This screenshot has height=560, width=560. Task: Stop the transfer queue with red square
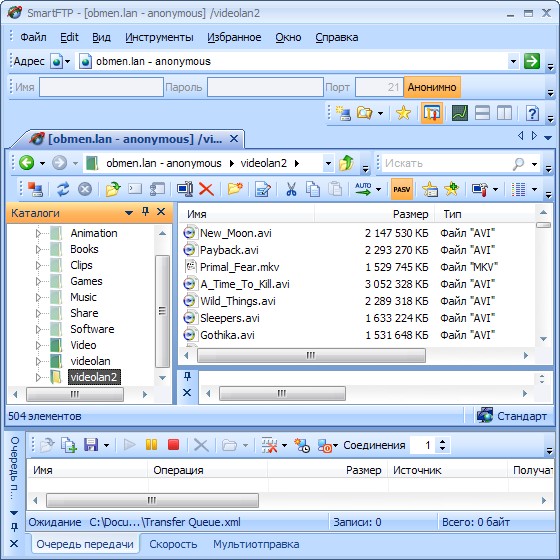click(174, 445)
